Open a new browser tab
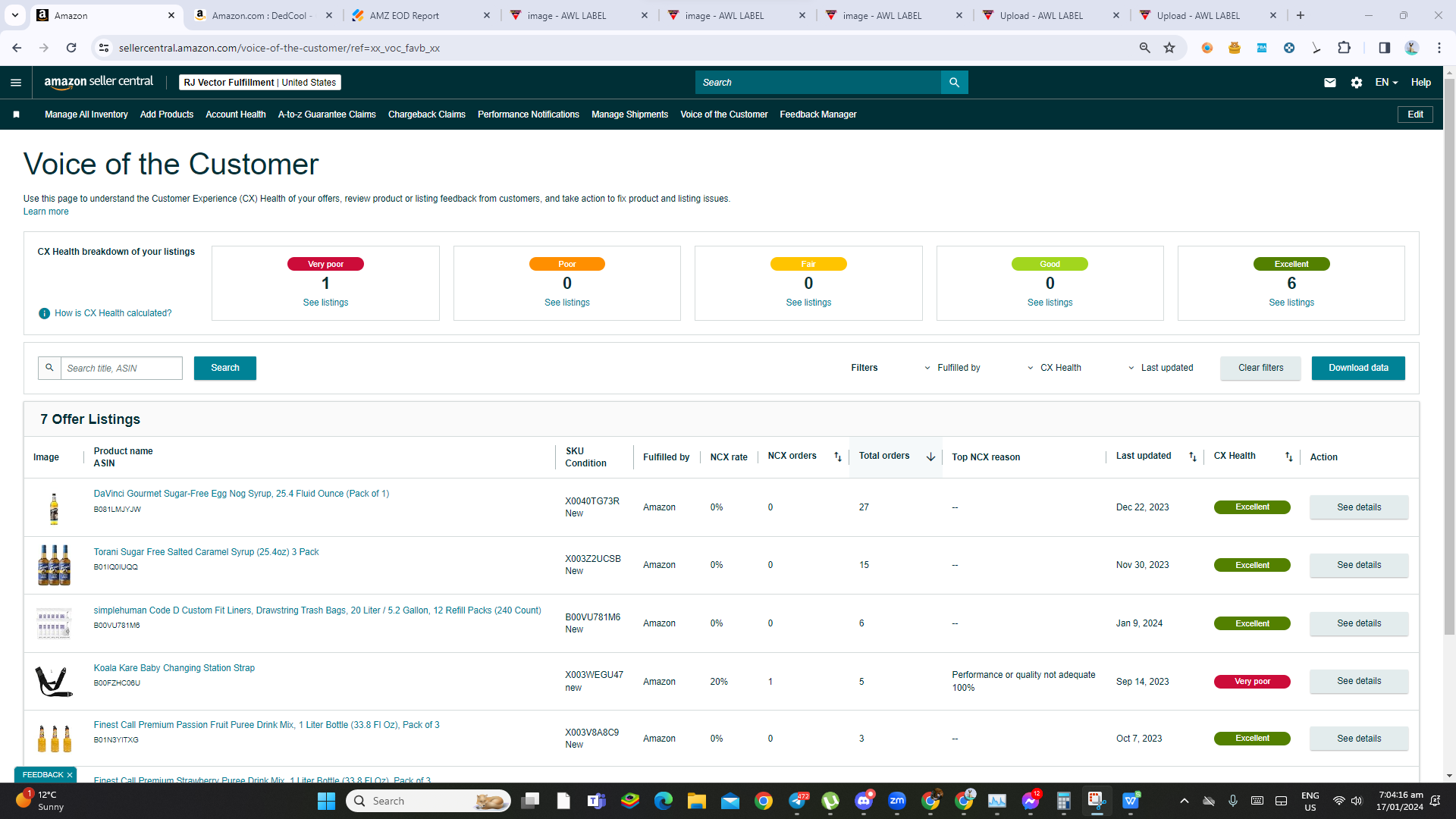 (1301, 15)
